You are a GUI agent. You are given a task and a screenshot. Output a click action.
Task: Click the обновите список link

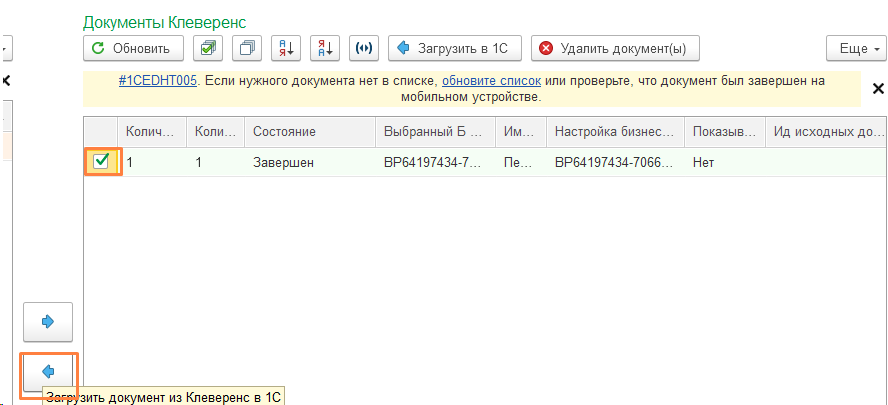491,79
